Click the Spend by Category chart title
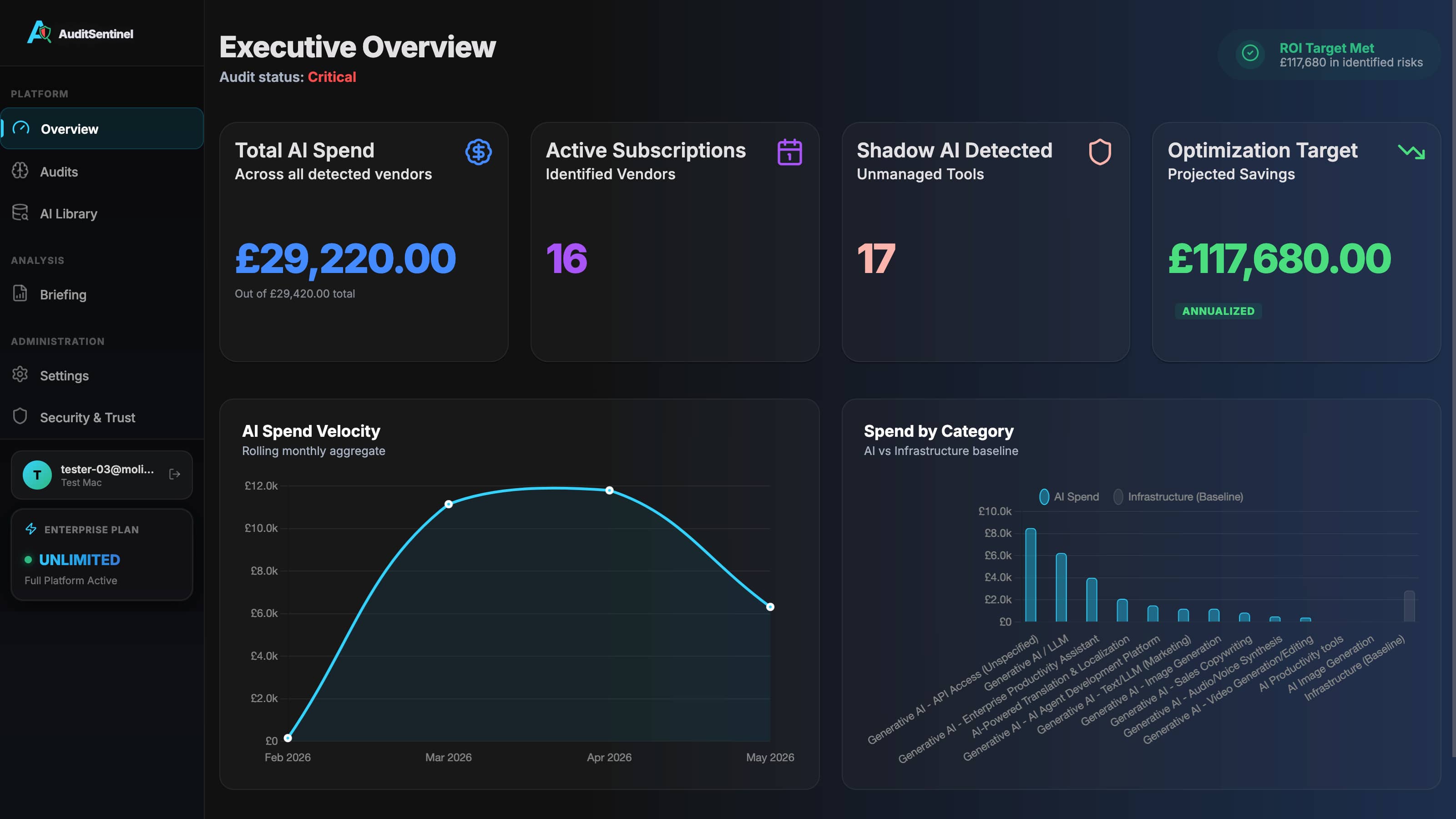The height and width of the screenshot is (819, 1456). point(938,431)
